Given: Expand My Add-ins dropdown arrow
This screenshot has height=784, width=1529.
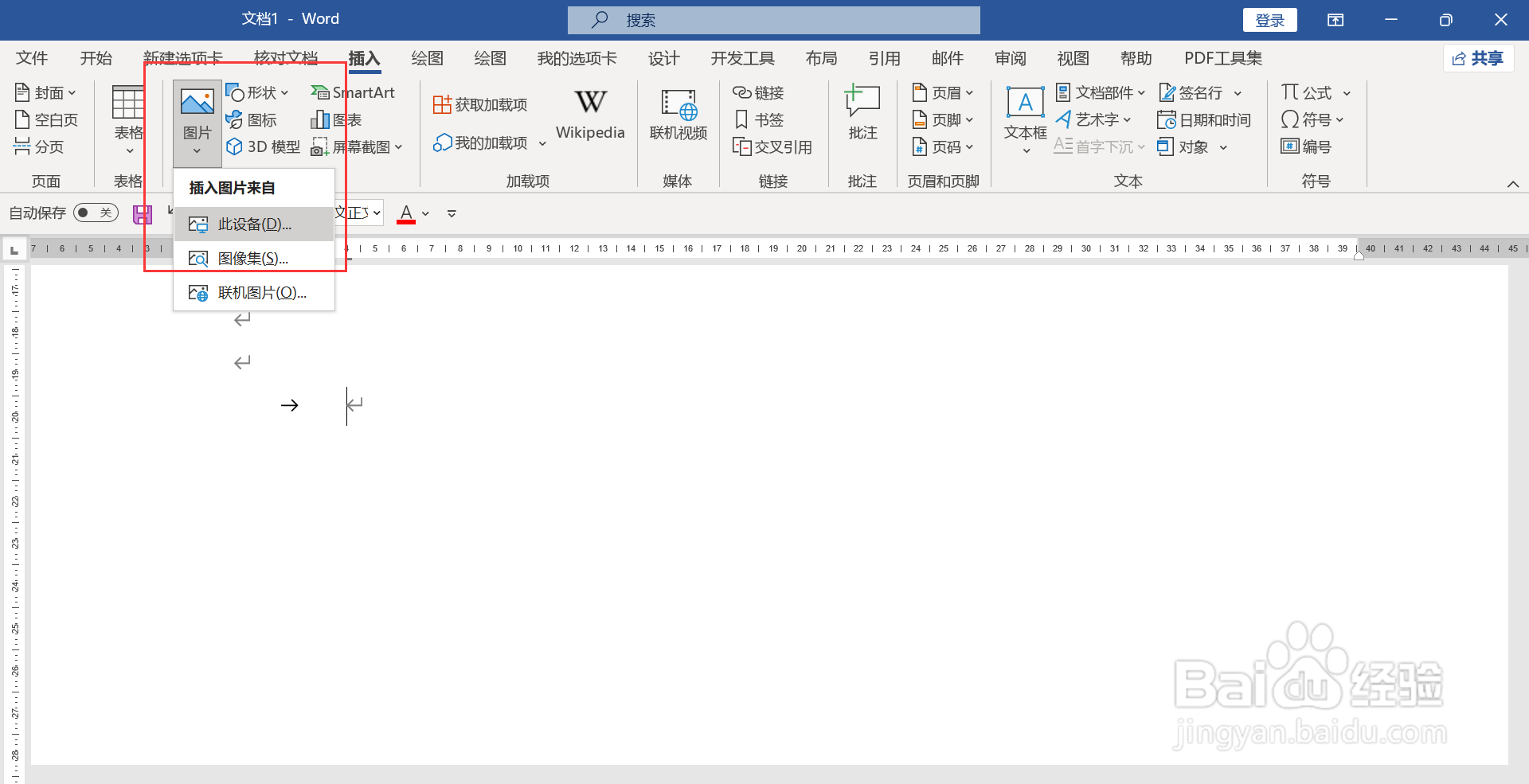Looking at the screenshot, I should coord(542,144).
